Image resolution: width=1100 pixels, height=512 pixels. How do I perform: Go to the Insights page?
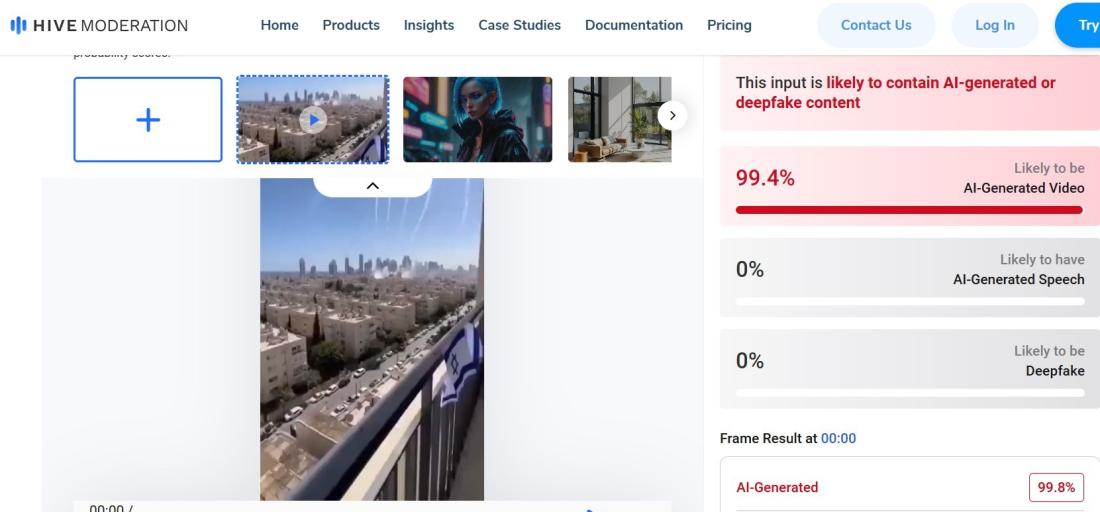[429, 25]
